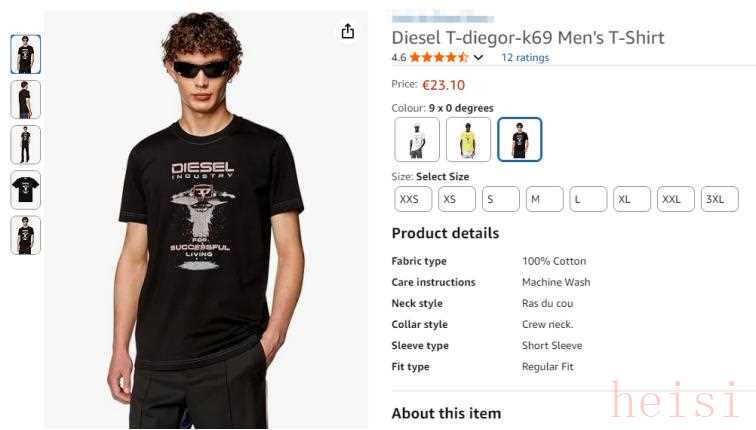Choose size L
Screen dimensions: 756x430
(588, 199)
